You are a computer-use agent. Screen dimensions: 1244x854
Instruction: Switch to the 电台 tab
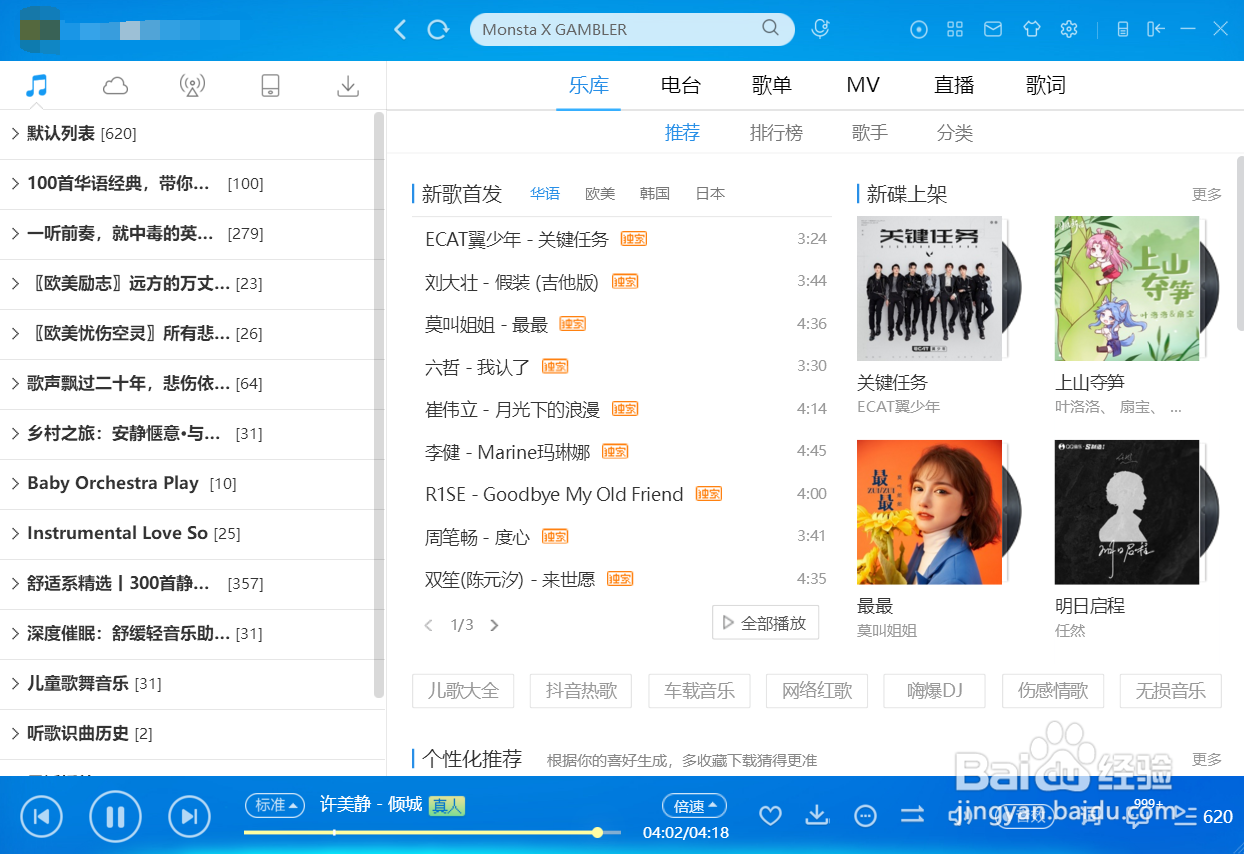point(681,86)
